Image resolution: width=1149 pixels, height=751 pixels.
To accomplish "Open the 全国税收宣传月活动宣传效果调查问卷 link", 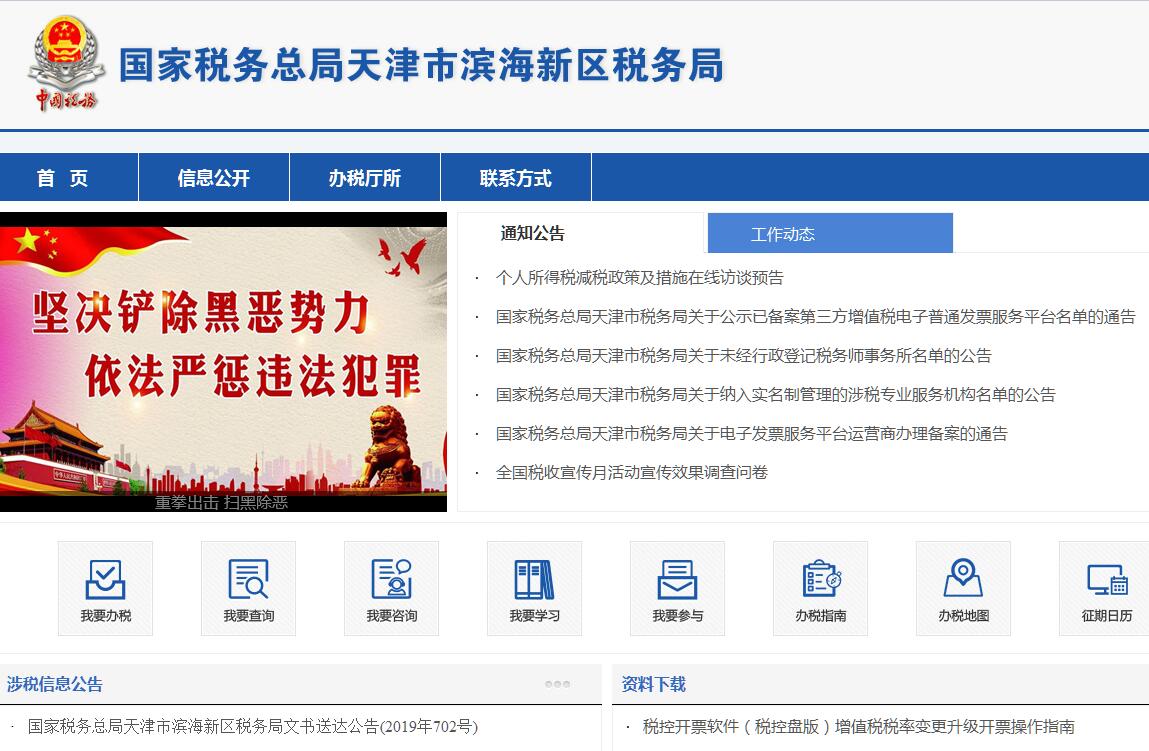I will pos(631,472).
